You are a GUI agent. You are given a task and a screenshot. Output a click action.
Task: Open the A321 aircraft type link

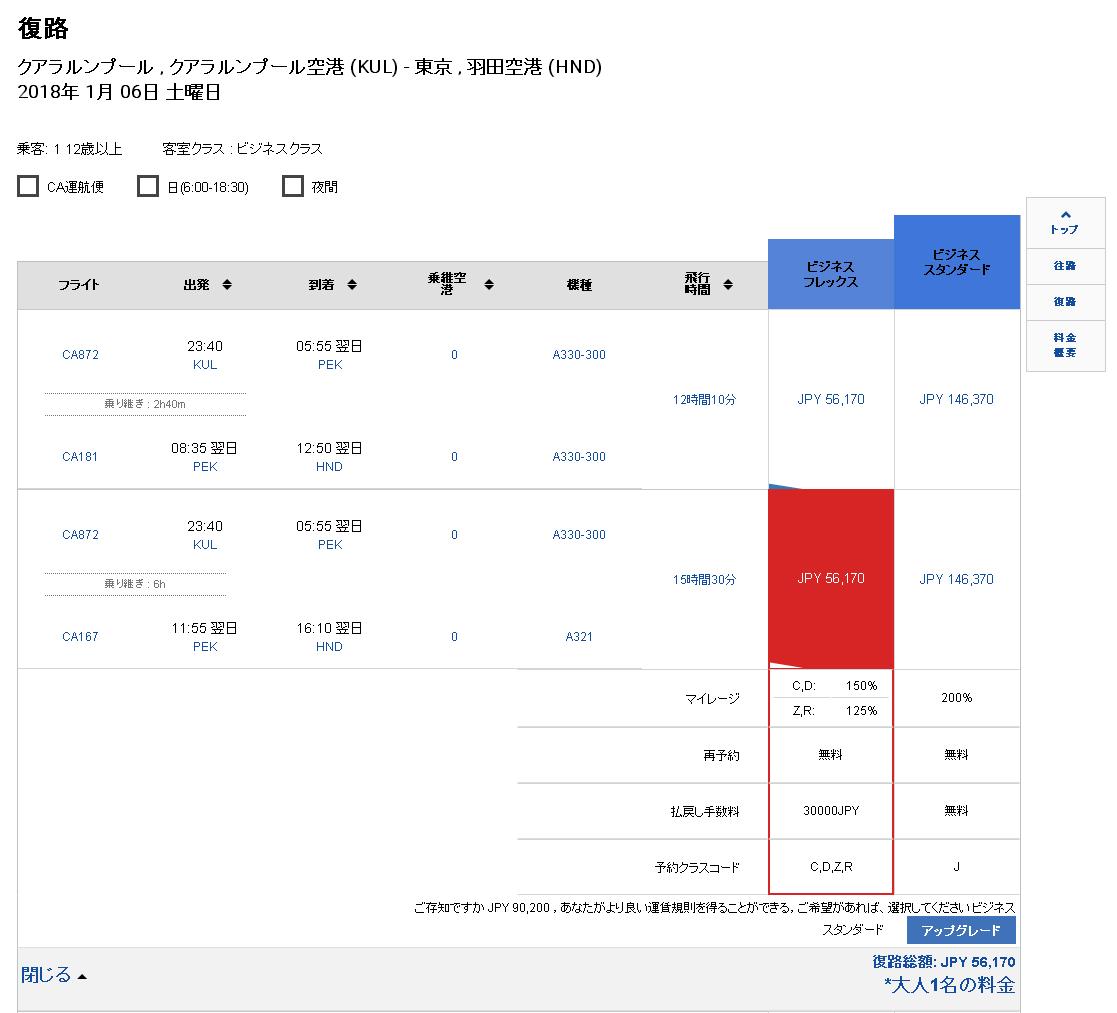click(579, 637)
